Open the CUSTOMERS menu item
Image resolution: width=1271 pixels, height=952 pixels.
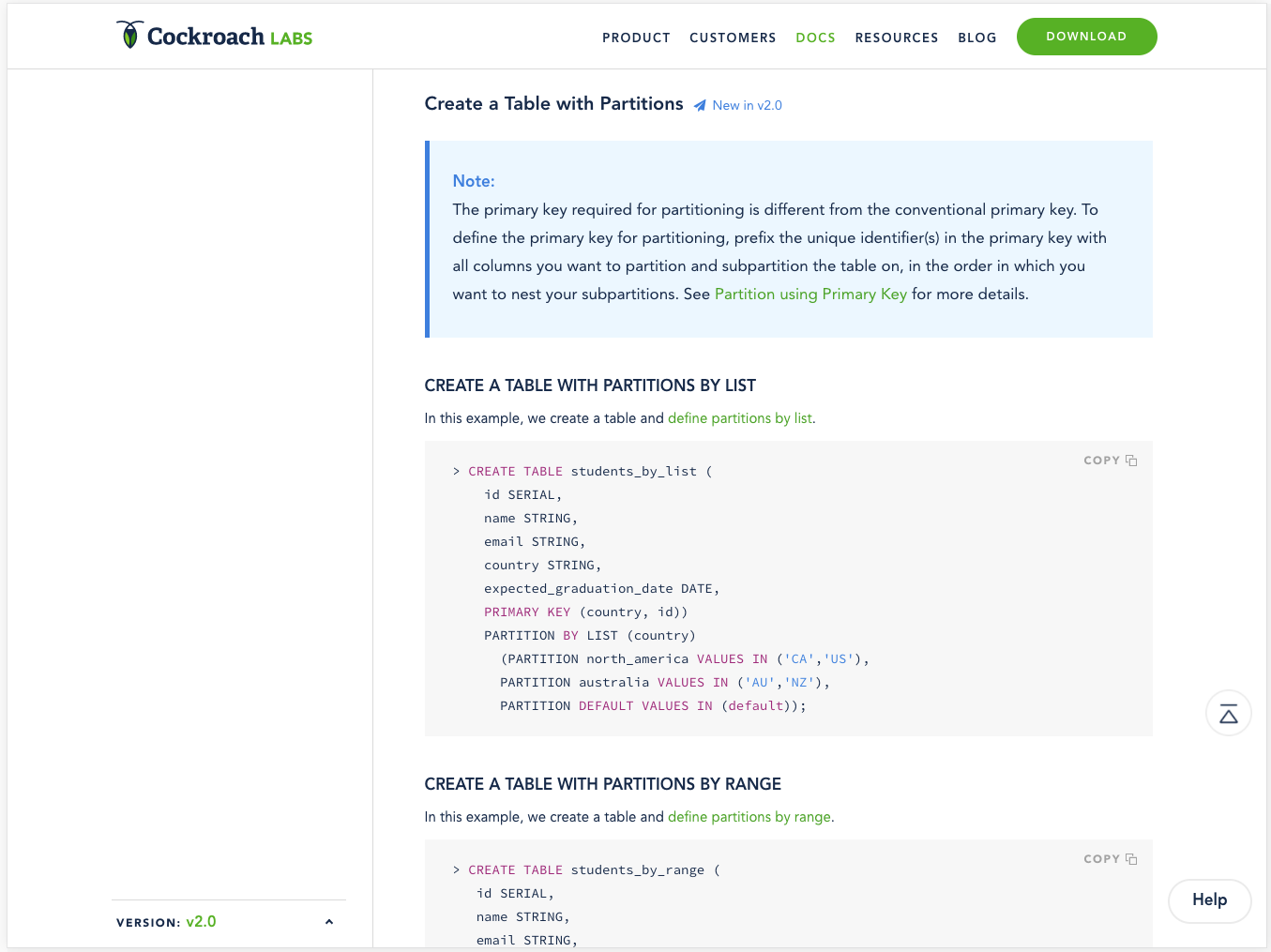pos(733,38)
